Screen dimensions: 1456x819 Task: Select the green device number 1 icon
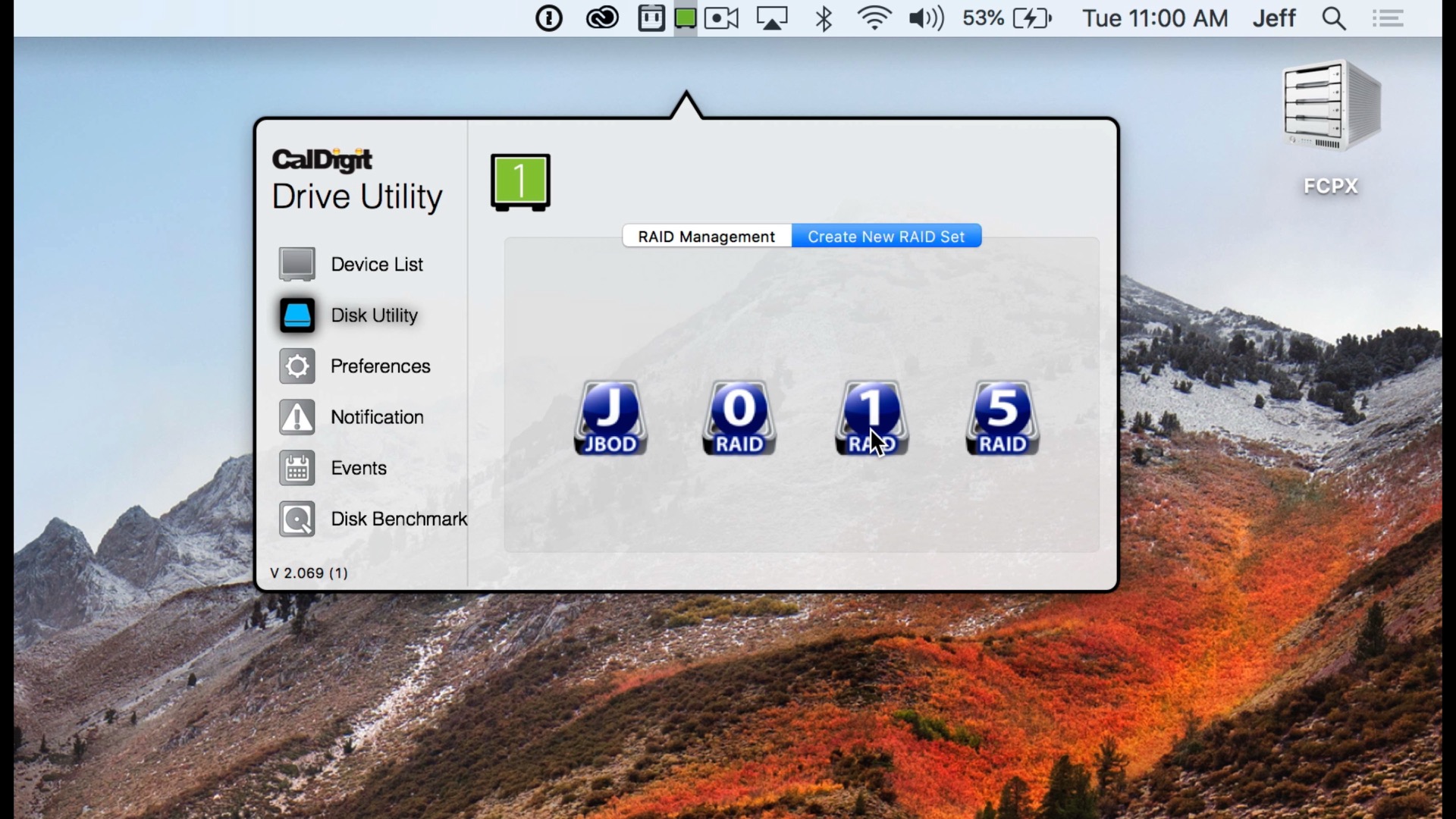(x=520, y=182)
